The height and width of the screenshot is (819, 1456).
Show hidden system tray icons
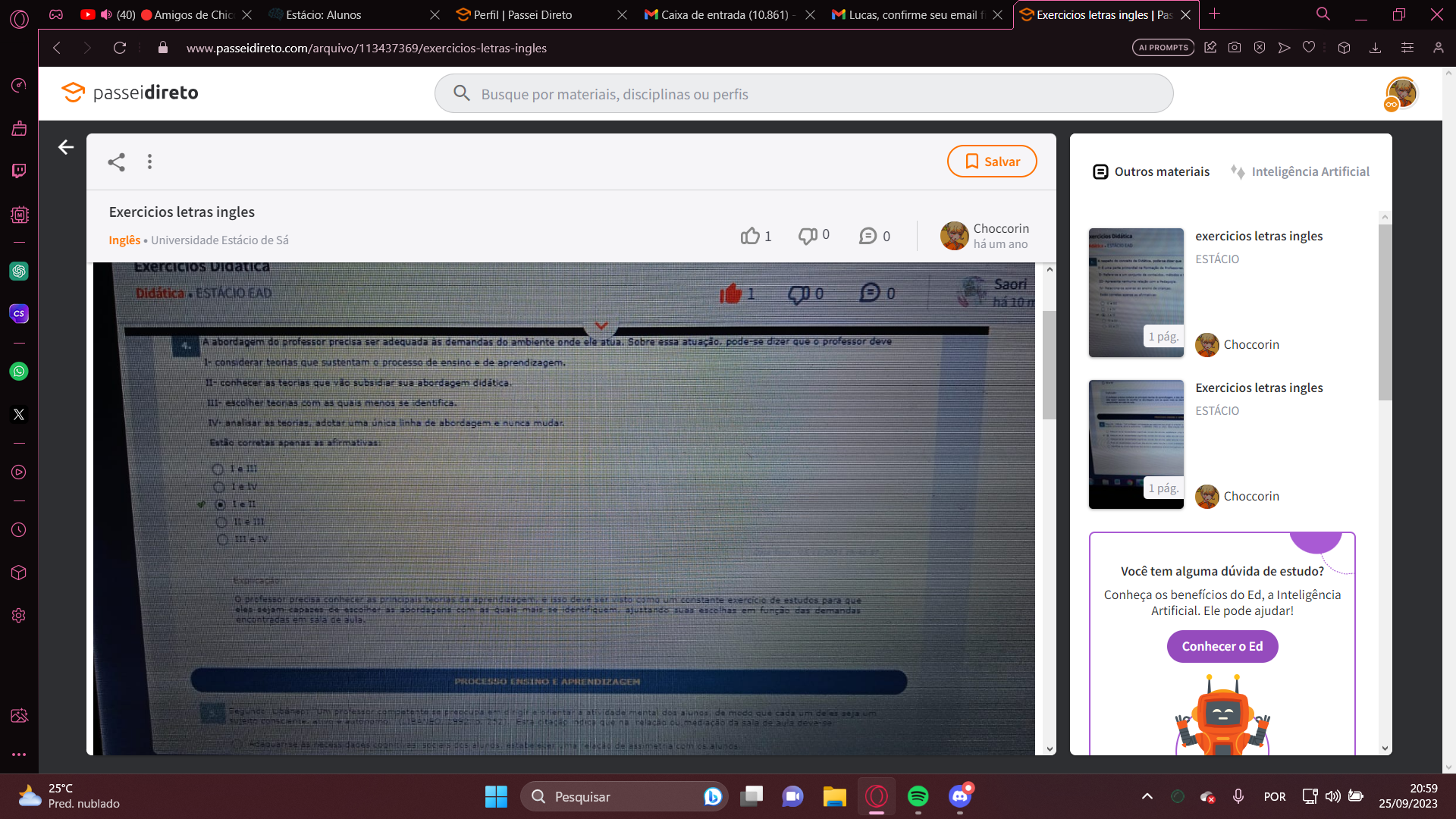(x=1147, y=796)
